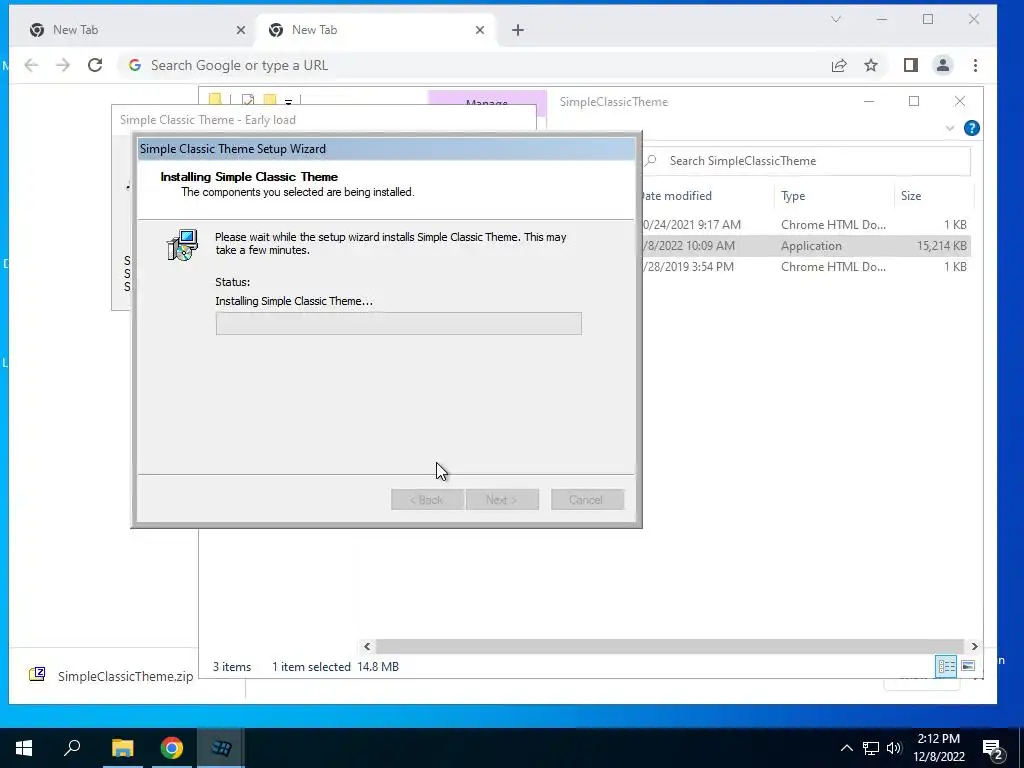Focus the Chrome address bar
Screen dimensions: 1024x768
click(470, 65)
